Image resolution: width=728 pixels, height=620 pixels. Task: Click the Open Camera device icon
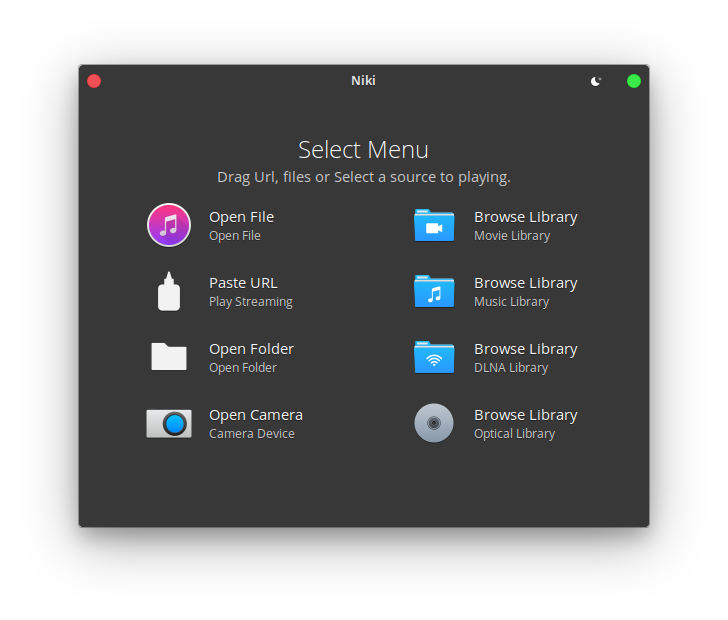pos(169,423)
